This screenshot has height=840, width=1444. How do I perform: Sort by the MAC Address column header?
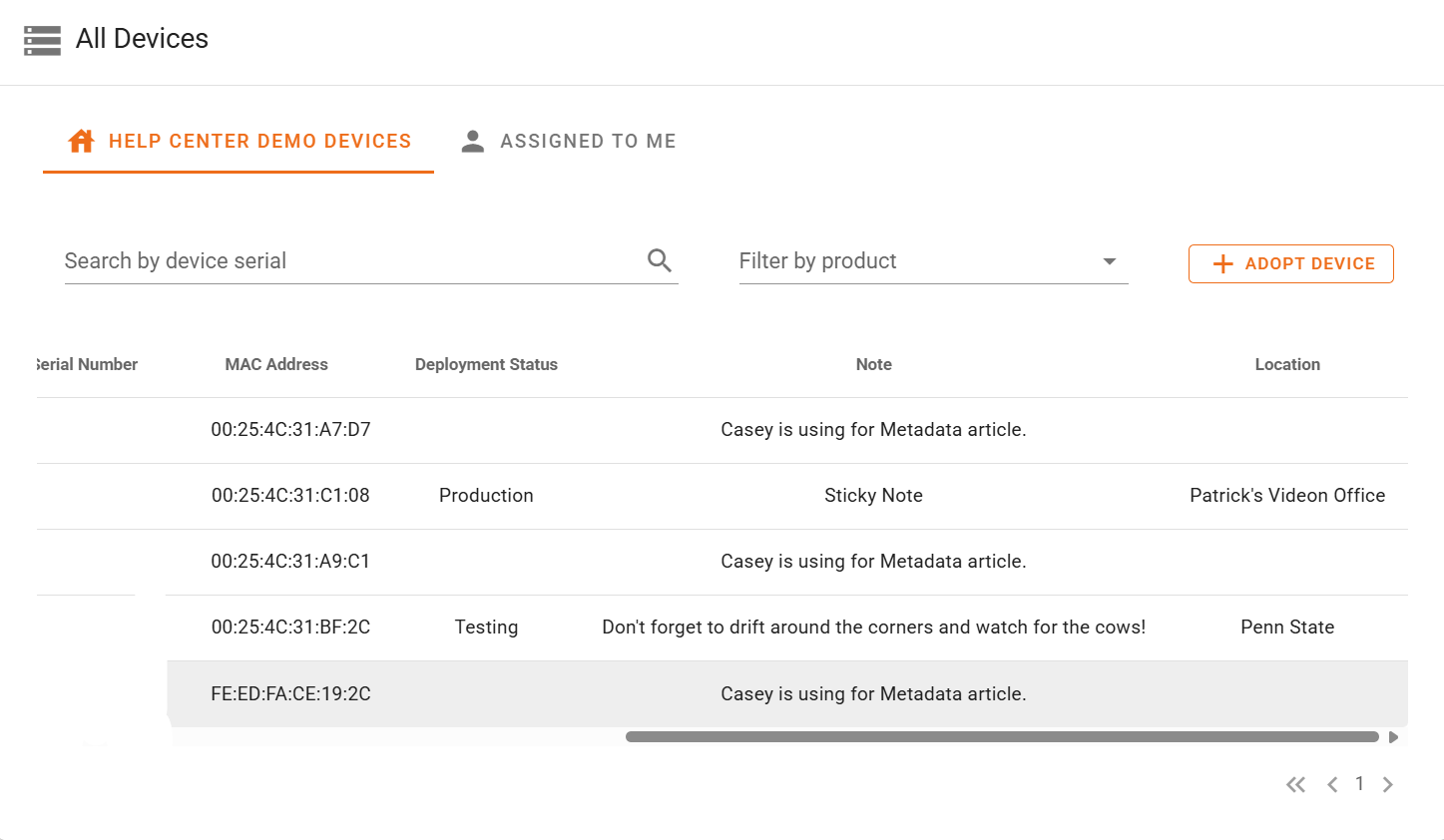click(276, 364)
